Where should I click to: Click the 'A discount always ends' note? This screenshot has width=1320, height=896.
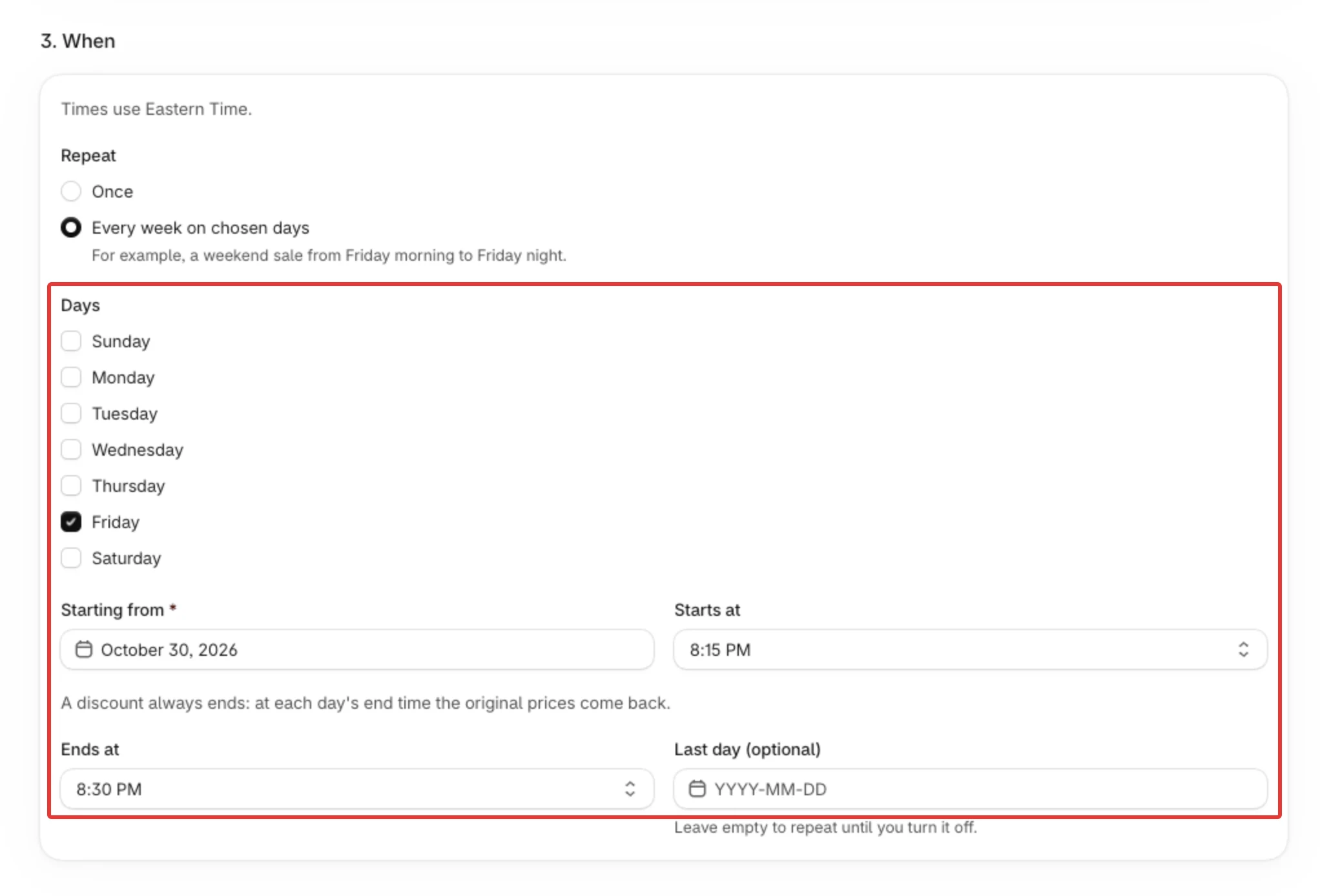[366, 703]
